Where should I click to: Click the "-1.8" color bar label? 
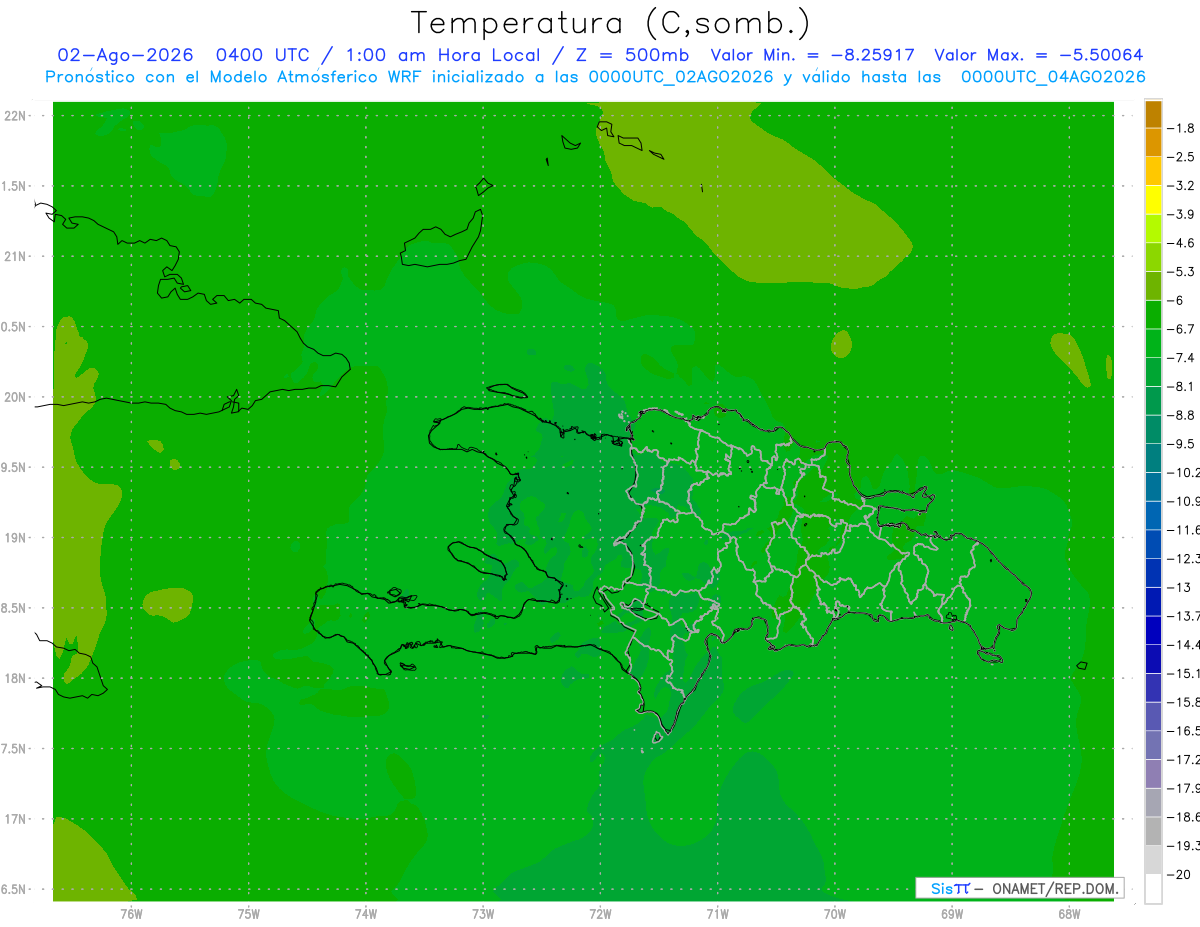1180,128
